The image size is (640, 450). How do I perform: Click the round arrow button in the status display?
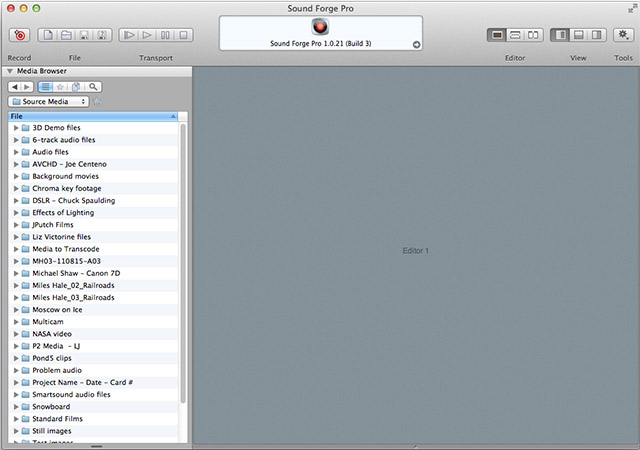pos(416,45)
